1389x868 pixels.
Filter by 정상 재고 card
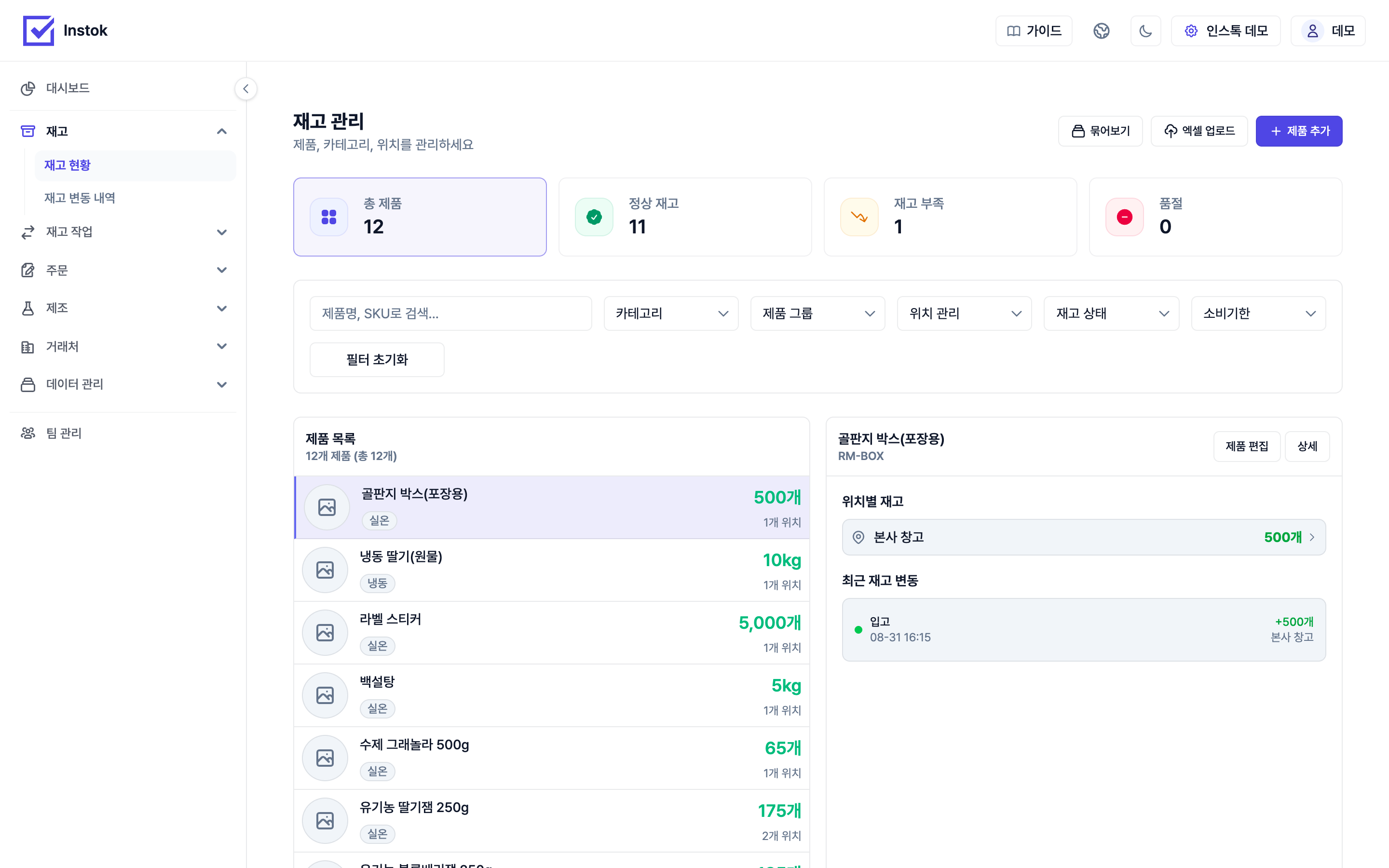[685, 217]
